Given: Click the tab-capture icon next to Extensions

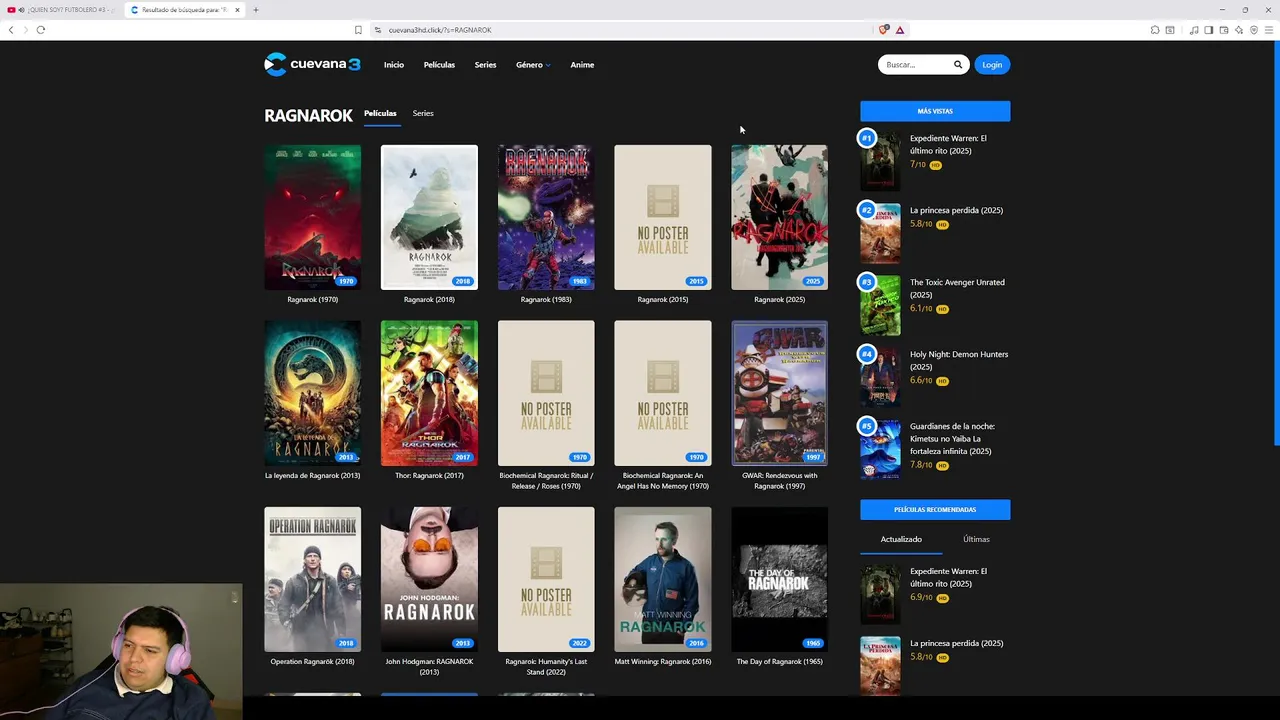Looking at the screenshot, I should click(x=1170, y=30).
